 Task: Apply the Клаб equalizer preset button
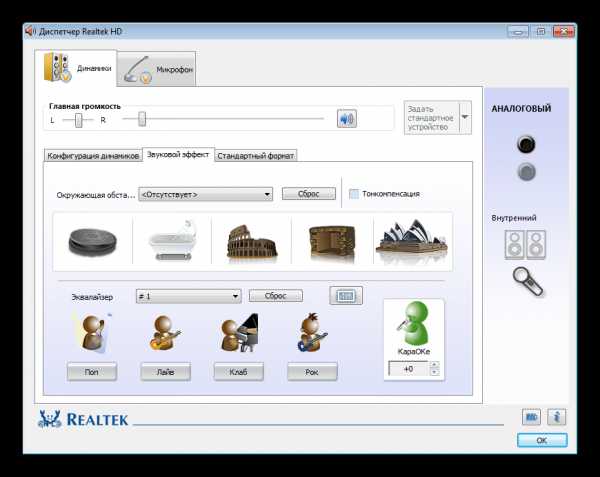click(238, 372)
